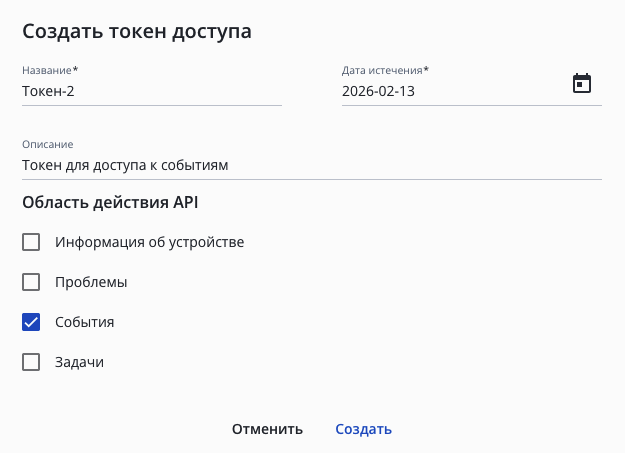Tick the Проблемы checkbox
This screenshot has height=453, width=625.
pyautogui.click(x=31, y=282)
